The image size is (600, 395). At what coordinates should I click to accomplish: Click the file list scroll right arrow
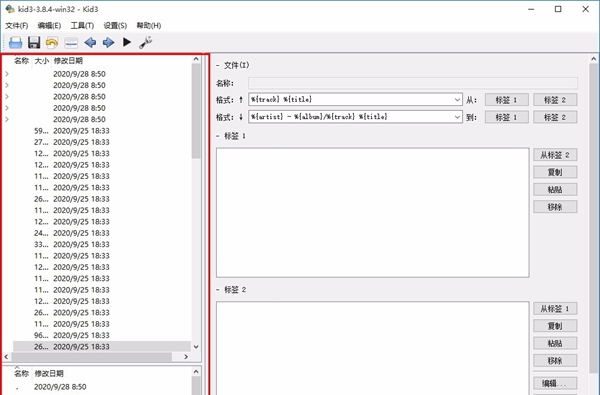(x=186, y=357)
